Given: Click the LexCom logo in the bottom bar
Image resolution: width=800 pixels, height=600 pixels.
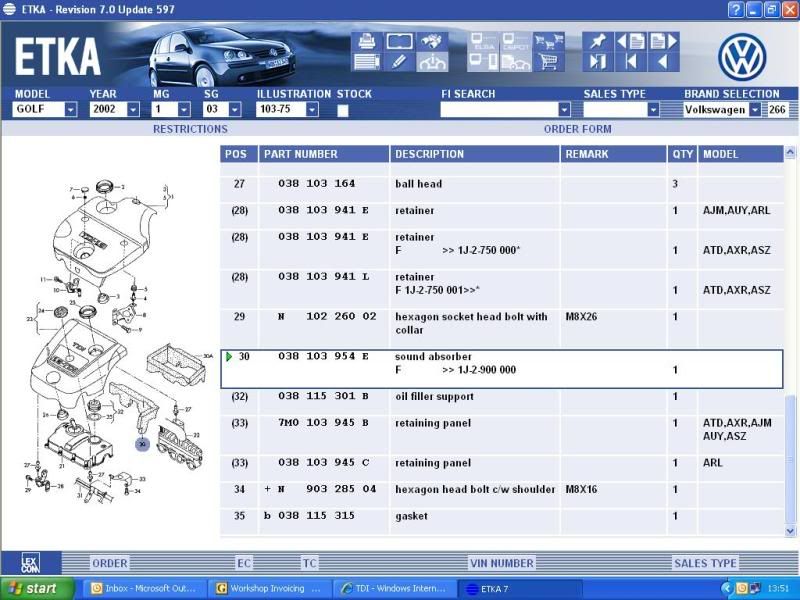Looking at the screenshot, I should click(31, 563).
